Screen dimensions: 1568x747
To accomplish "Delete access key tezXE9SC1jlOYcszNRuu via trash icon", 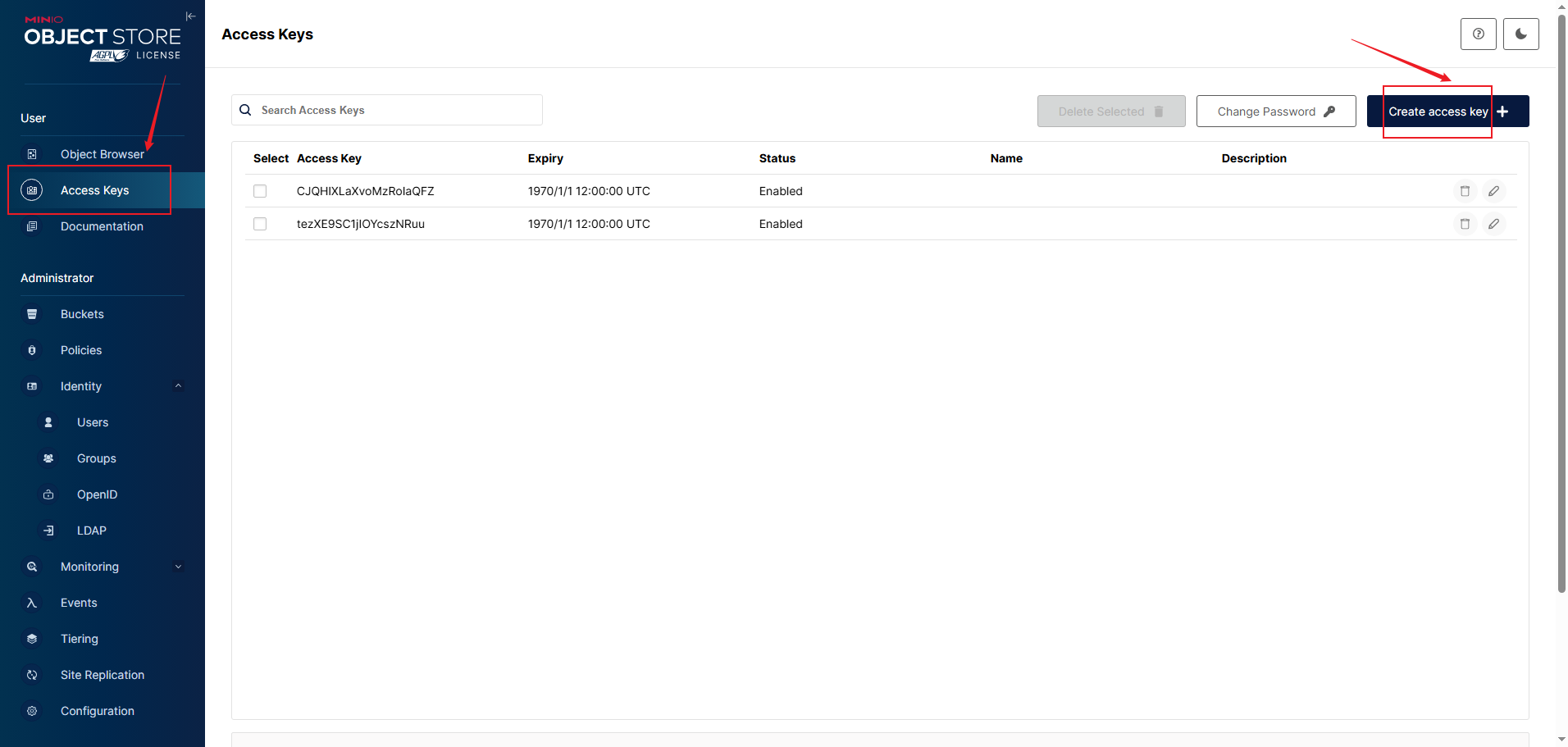I will coord(1465,224).
